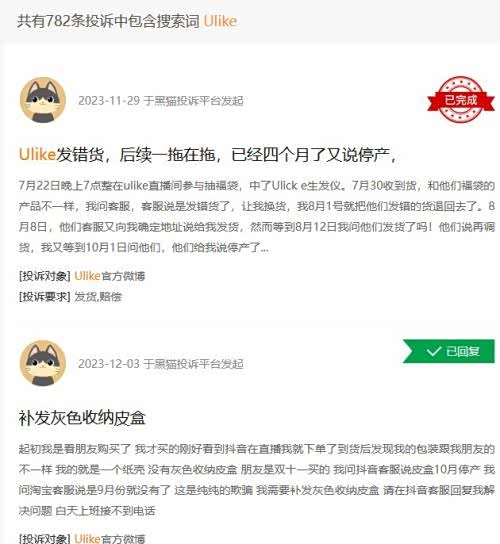
Task: Click the [投诉对象] label in first complaint
Action: [x=45, y=276]
